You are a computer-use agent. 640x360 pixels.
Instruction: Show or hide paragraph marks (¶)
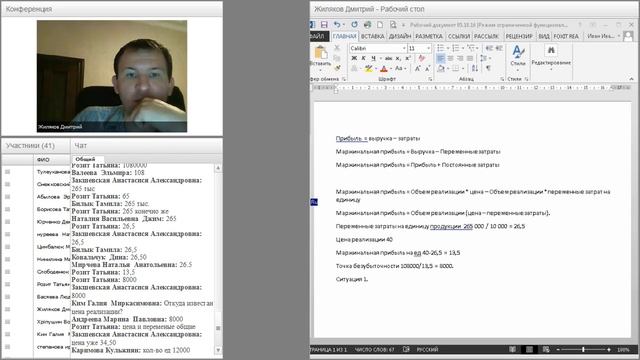click(489, 69)
